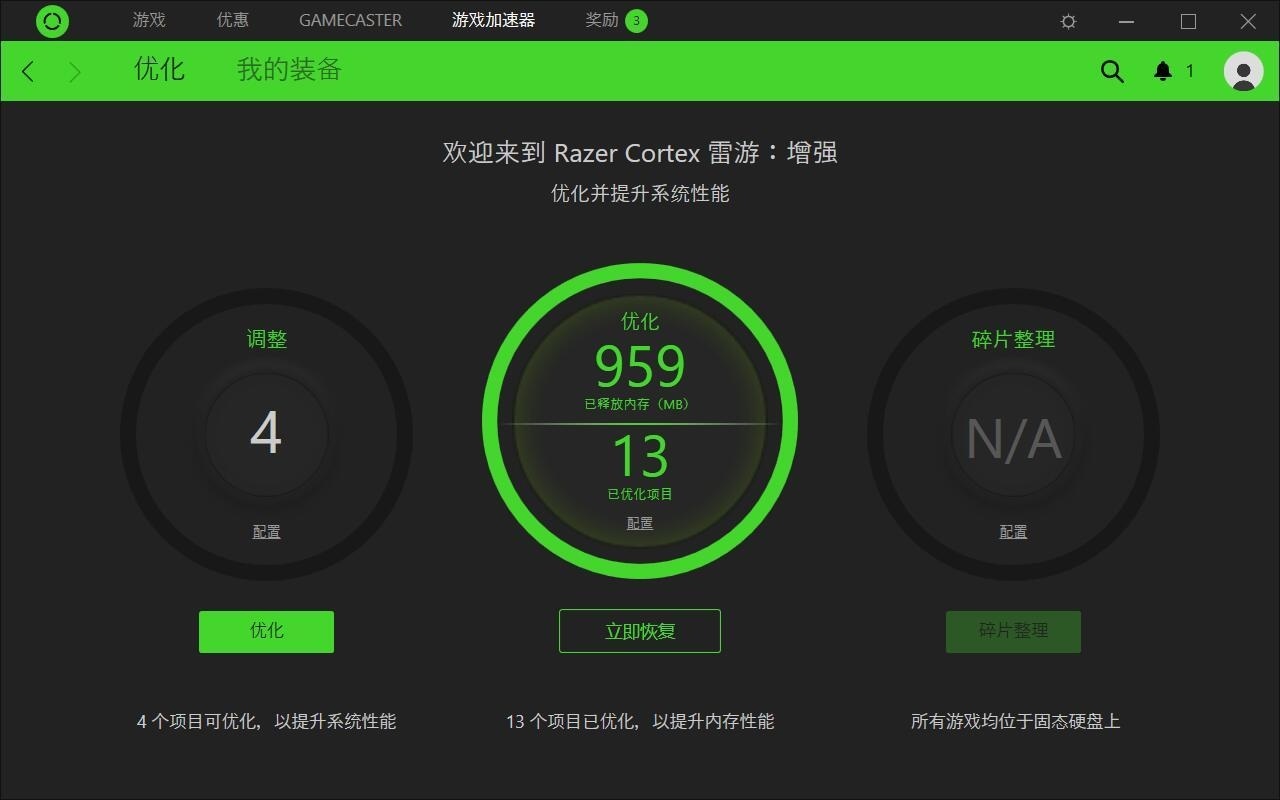Click the 碎片整理 button
This screenshot has height=800, width=1280.
click(x=1013, y=631)
